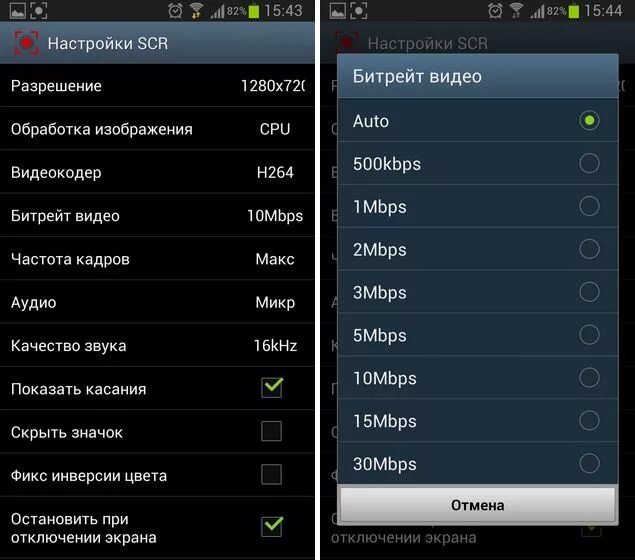Tap the screen capture icon in left status bar
Viewport: 635px width, 560px height.
[x=38, y=11]
